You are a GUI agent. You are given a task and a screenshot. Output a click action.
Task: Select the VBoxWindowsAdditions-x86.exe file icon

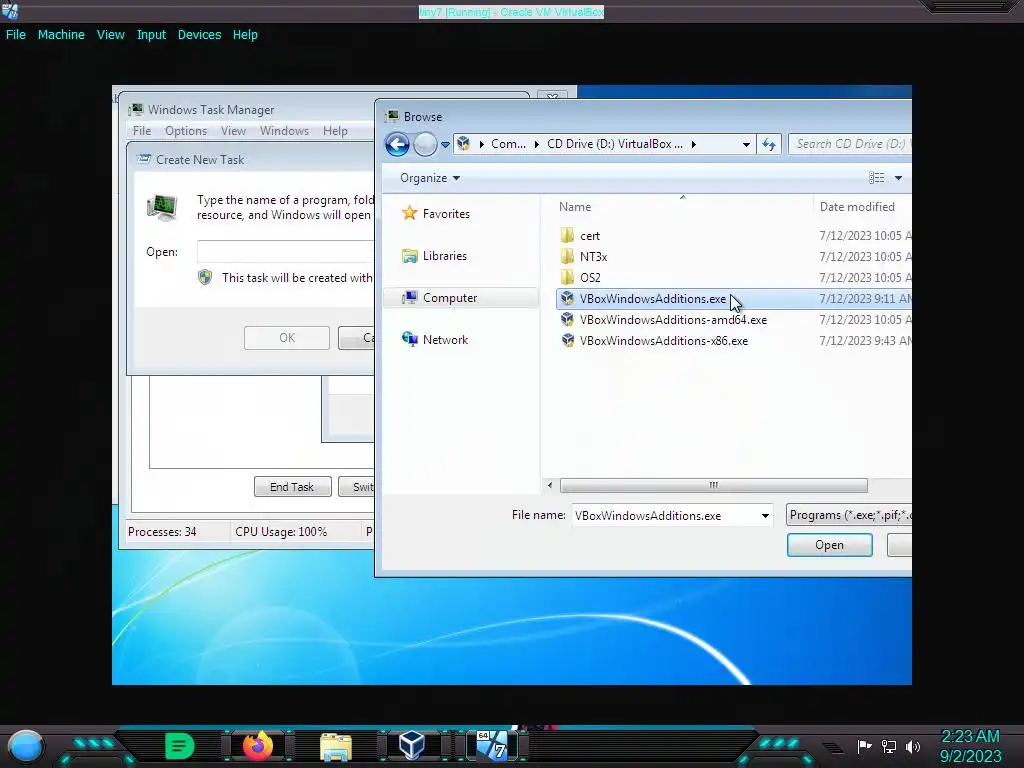tap(568, 340)
